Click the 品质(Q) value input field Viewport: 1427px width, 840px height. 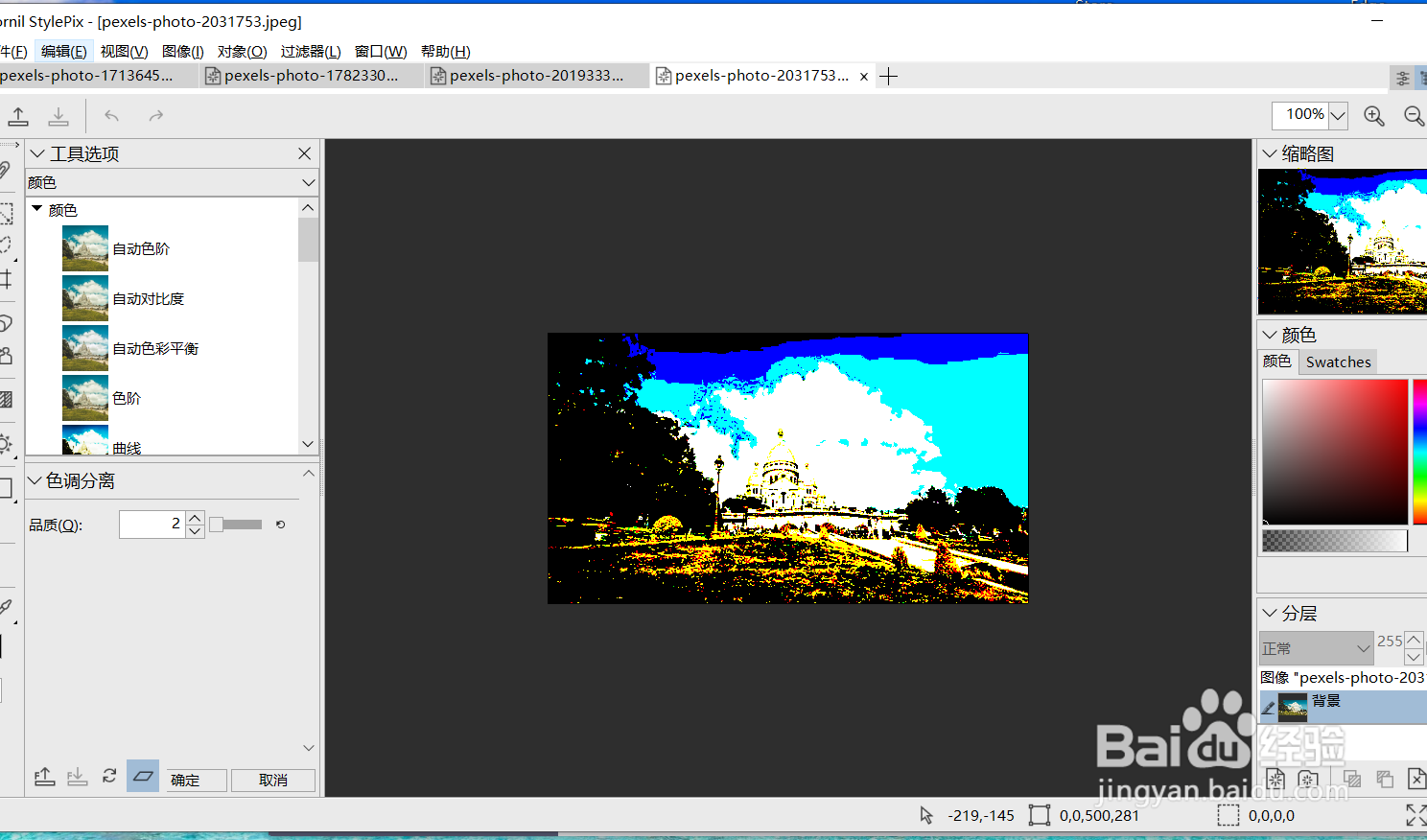152,525
